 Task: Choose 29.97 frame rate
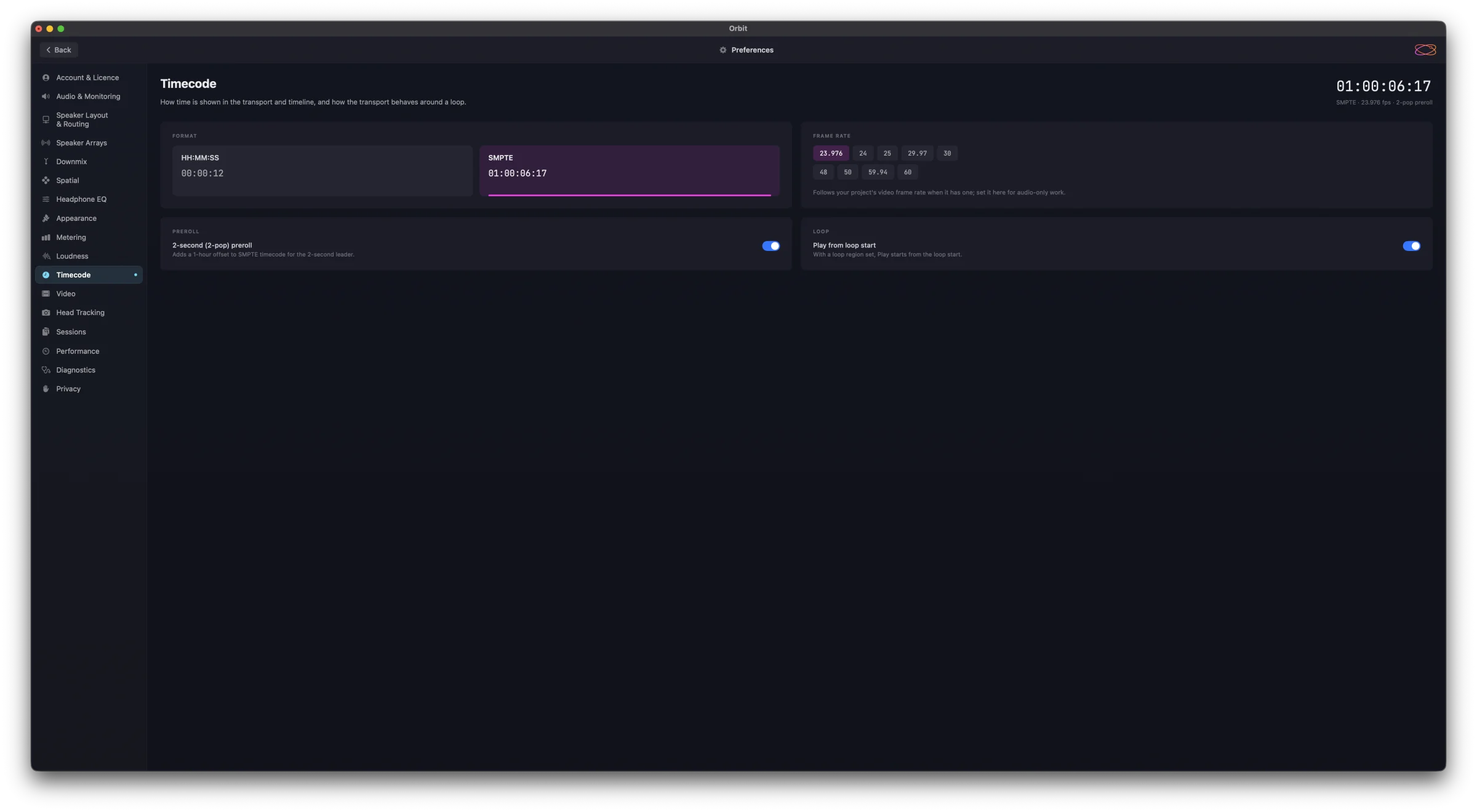917,153
